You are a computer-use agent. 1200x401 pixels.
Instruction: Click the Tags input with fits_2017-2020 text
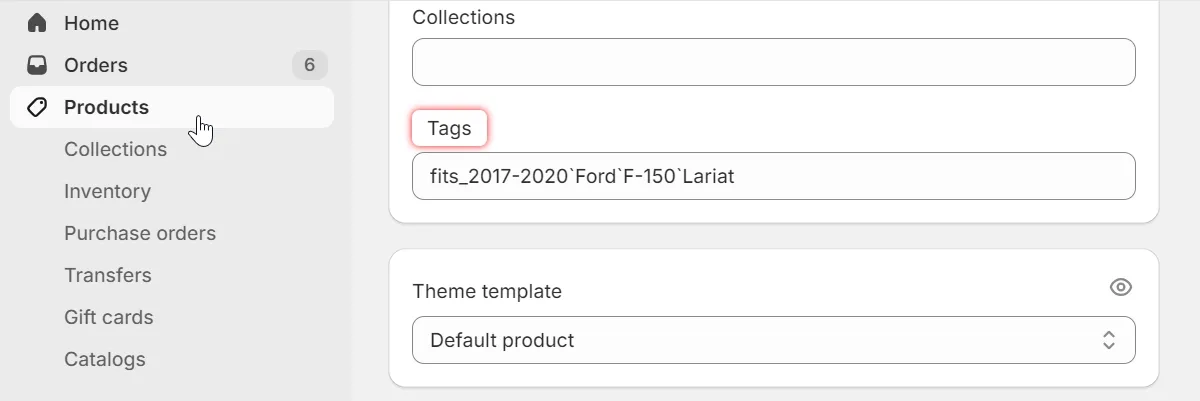(773, 176)
